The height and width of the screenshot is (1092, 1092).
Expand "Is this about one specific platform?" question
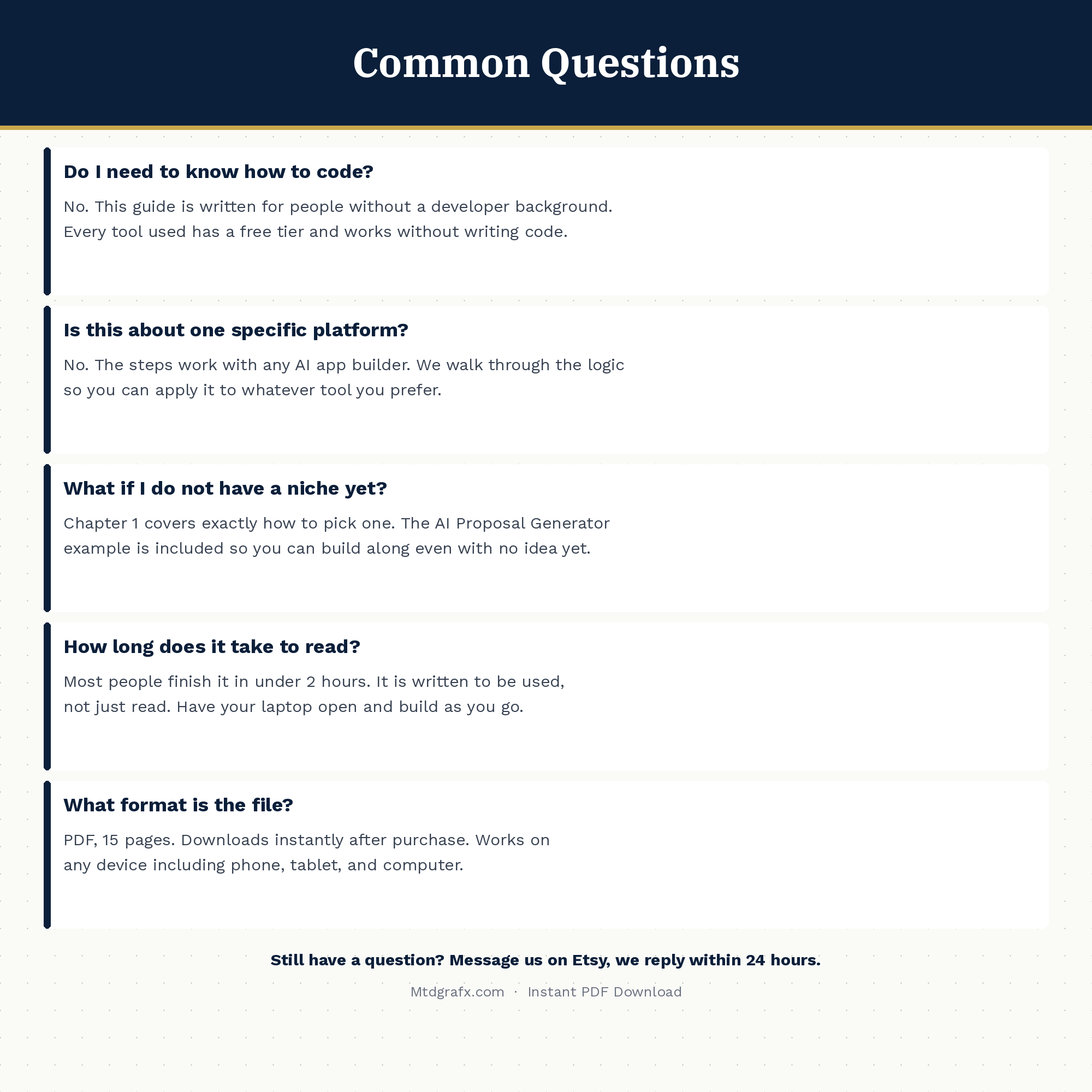coord(236,330)
